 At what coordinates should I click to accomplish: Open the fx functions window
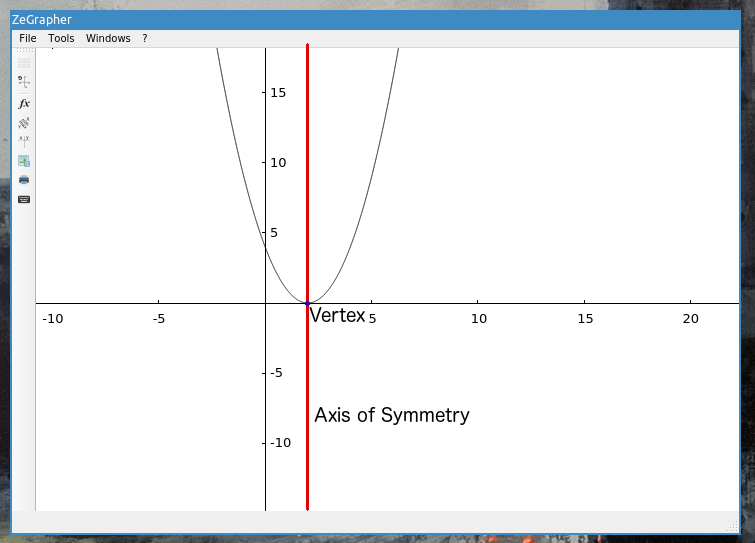pos(24,103)
